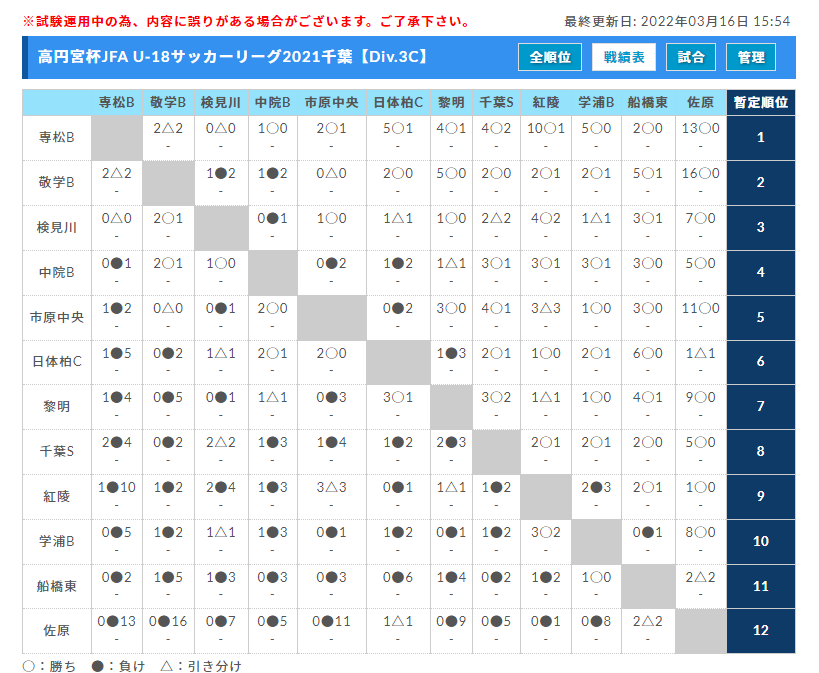Click the 3△3 score in 紅陵 row
Image resolution: width=819 pixels, height=673 pixels.
[x=332, y=488]
